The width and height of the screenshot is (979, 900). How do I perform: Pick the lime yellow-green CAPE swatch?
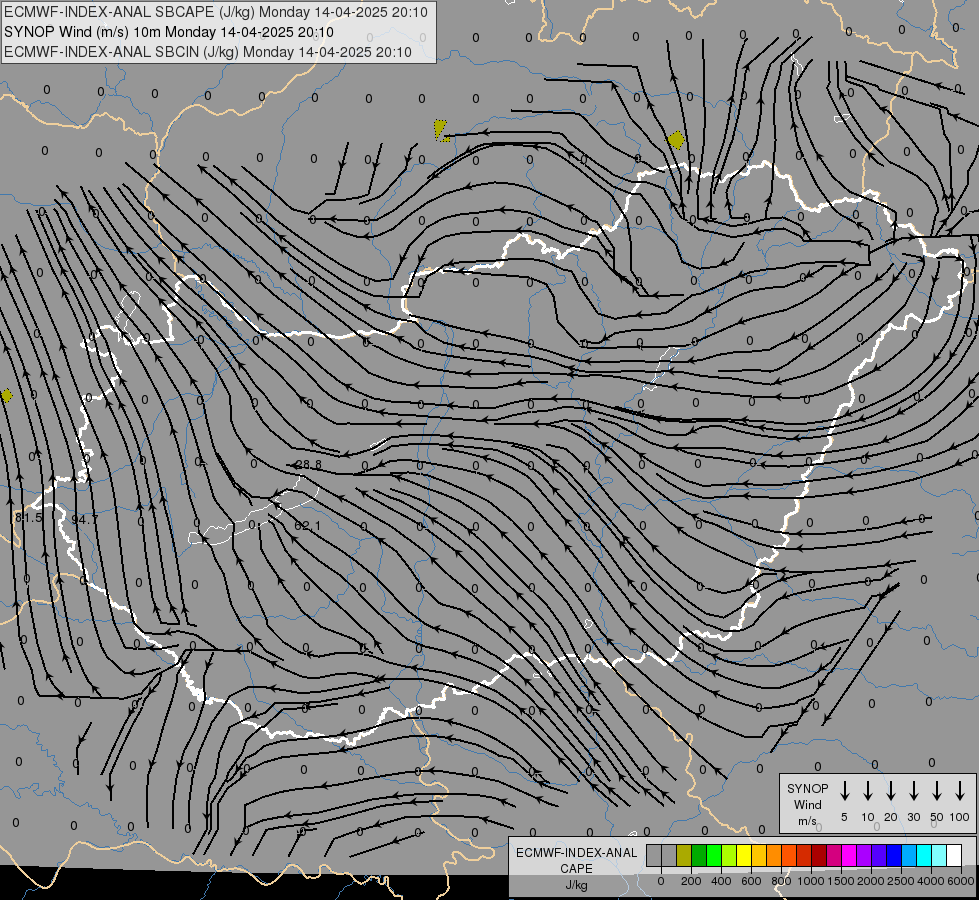(x=729, y=855)
